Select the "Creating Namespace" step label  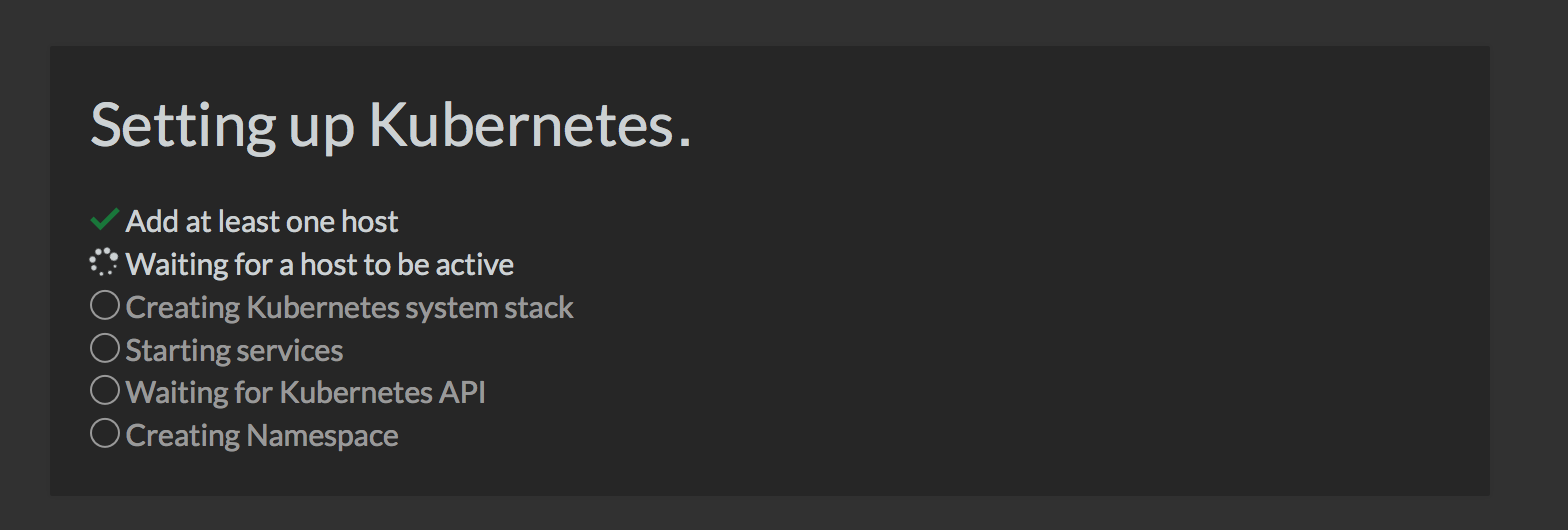[x=262, y=436]
